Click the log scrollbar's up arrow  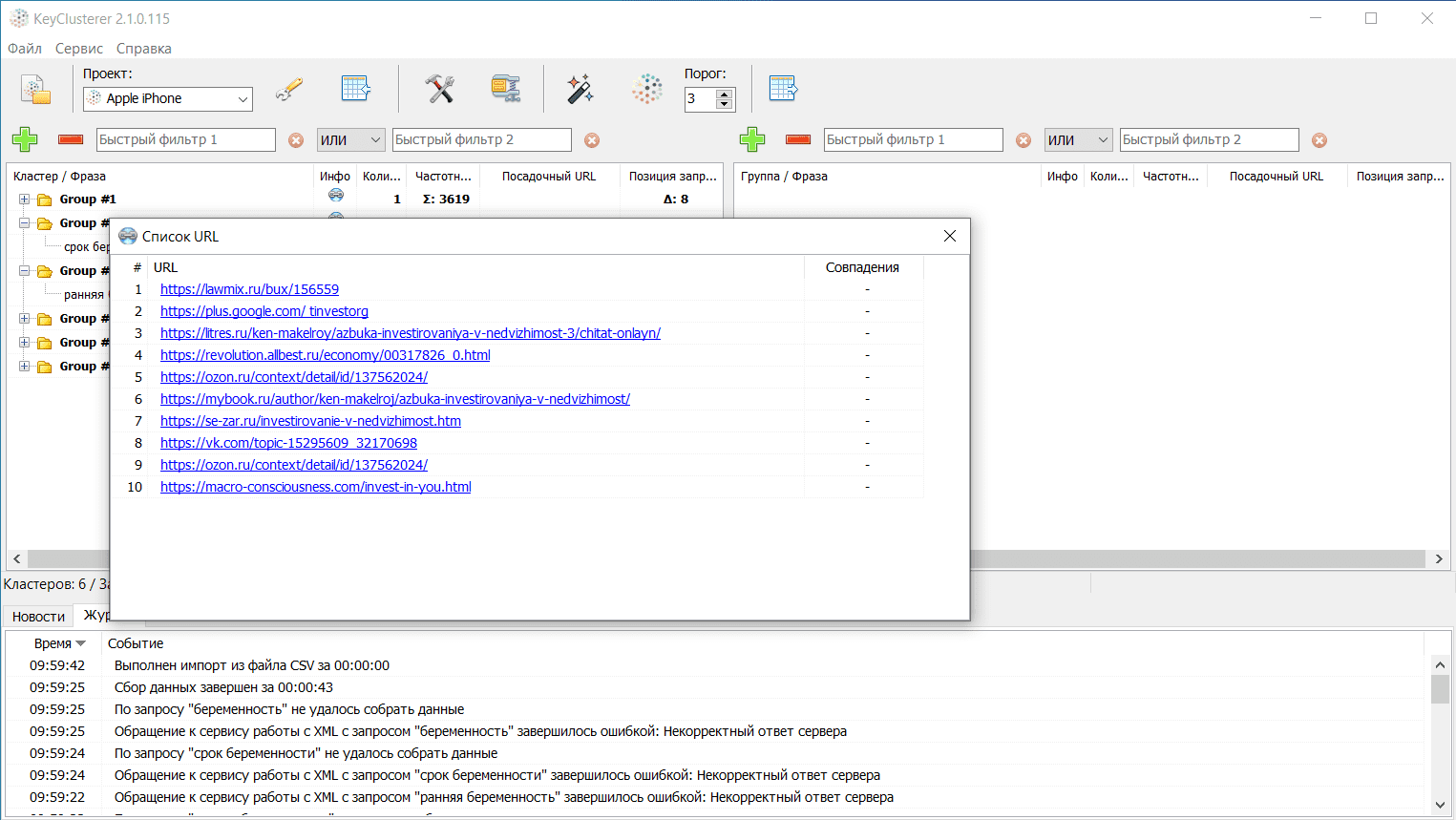[1440, 664]
